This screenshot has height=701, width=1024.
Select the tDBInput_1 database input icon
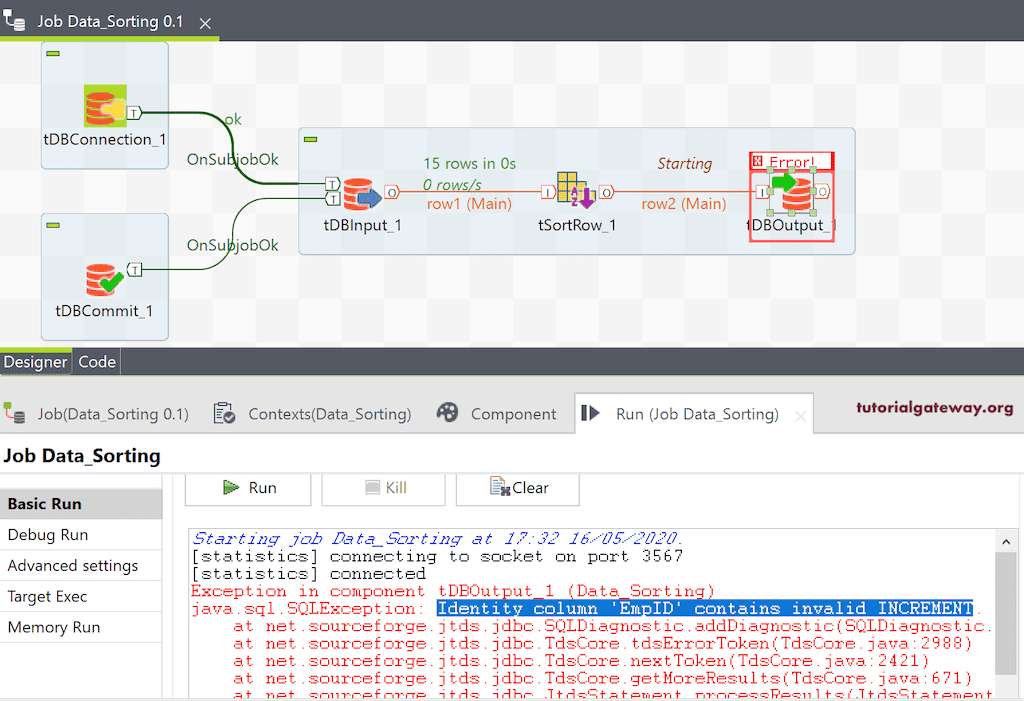(x=361, y=195)
